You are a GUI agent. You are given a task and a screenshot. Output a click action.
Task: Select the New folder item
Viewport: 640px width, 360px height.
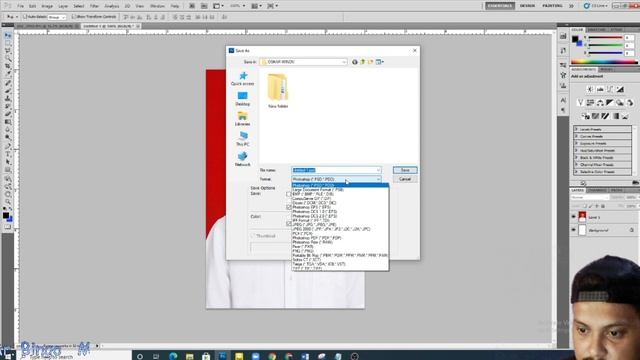tap(278, 91)
